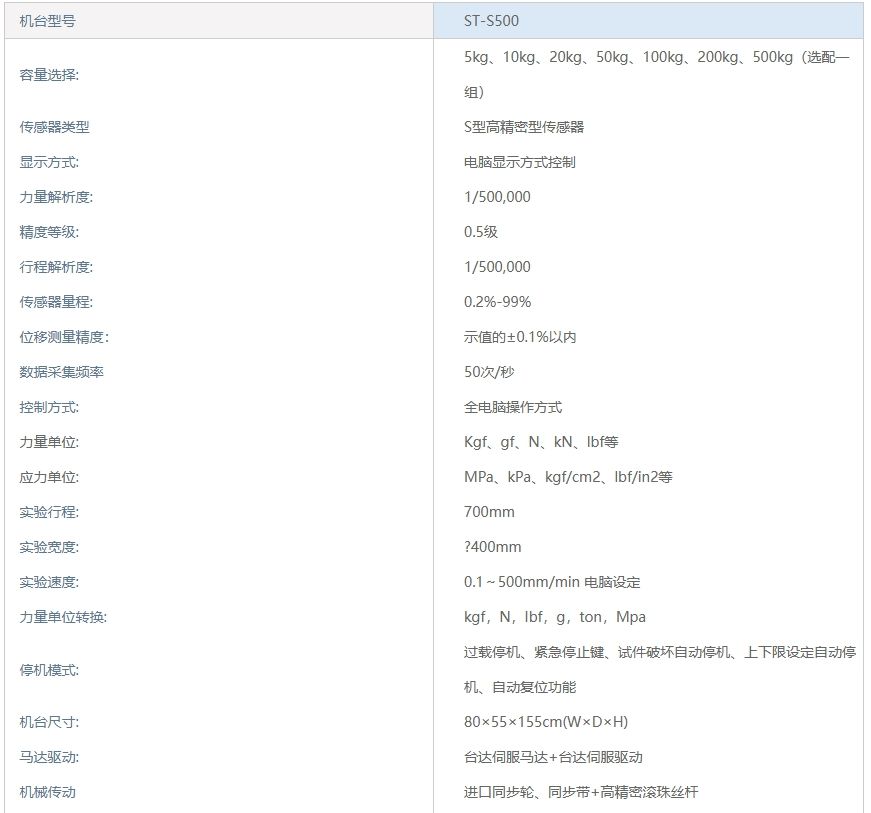Select the 力量解析度 row label
Screen dimensions: 871x813
[56, 197]
